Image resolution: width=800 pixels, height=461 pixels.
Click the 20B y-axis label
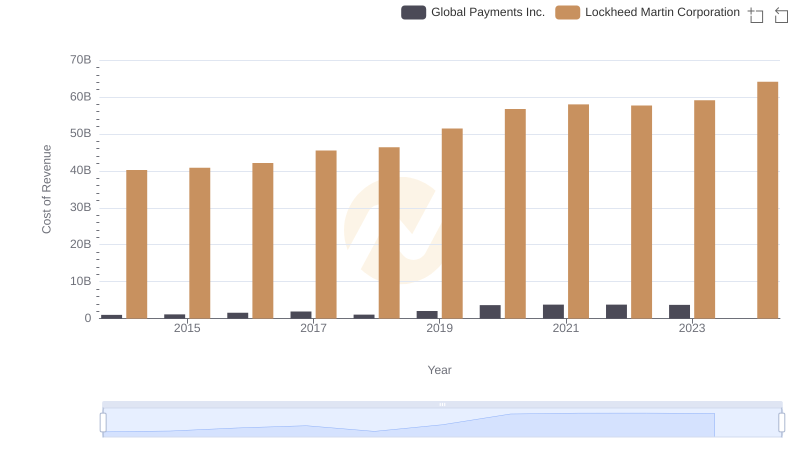(x=81, y=244)
